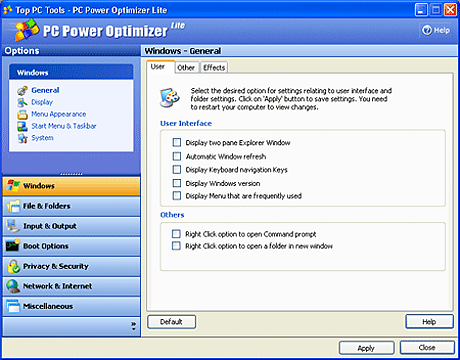Open the Display settings link

[x=42, y=102]
